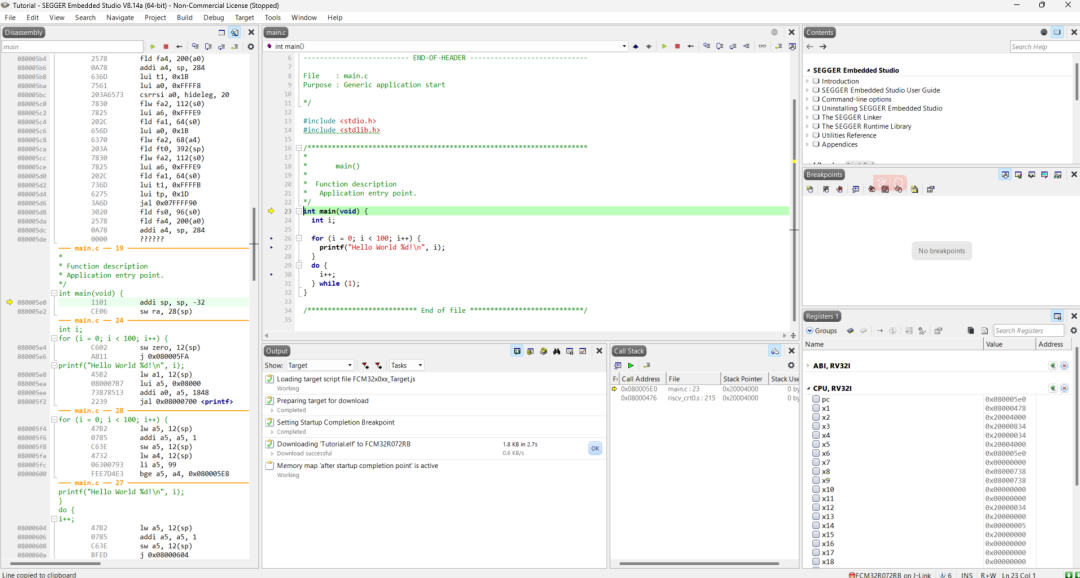Click the back arrow in Contents panel
Image resolution: width=1080 pixels, height=578 pixels.
811,47
